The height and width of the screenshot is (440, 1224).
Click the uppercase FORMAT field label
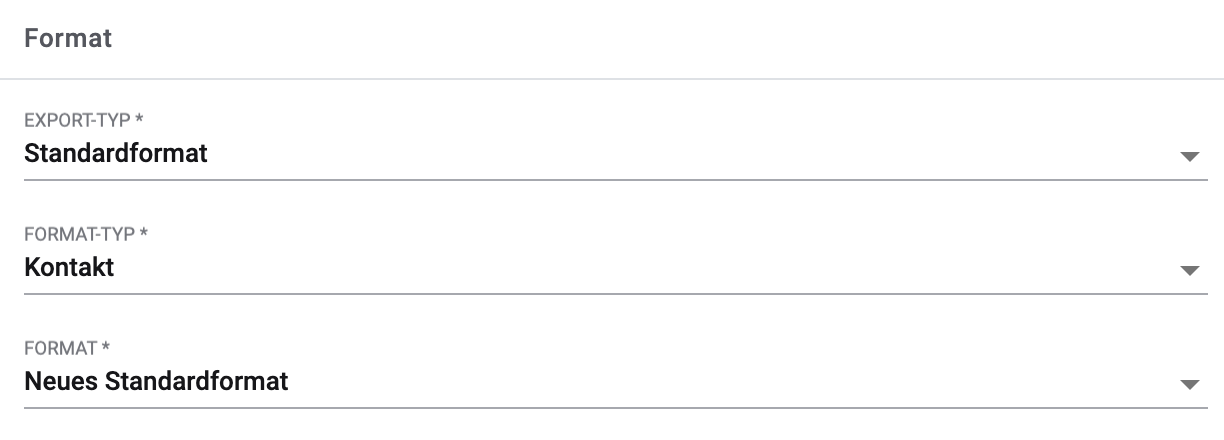[x=60, y=348]
